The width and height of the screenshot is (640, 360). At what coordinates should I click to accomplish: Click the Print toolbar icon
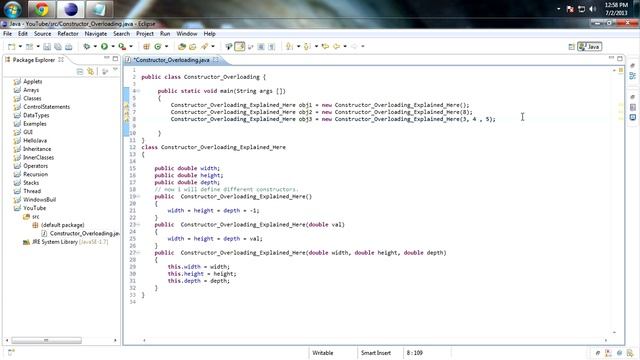click(x=69, y=47)
